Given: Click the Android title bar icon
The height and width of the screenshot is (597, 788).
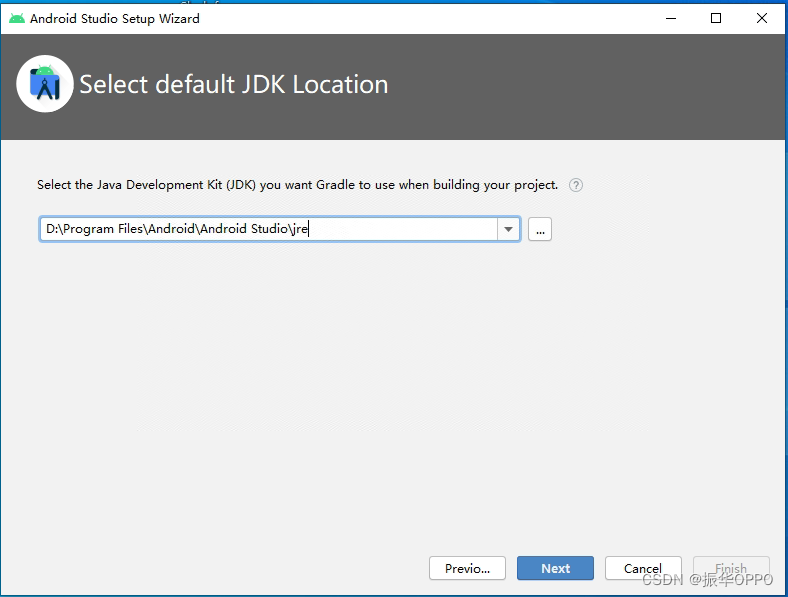Looking at the screenshot, I should 17,19.
